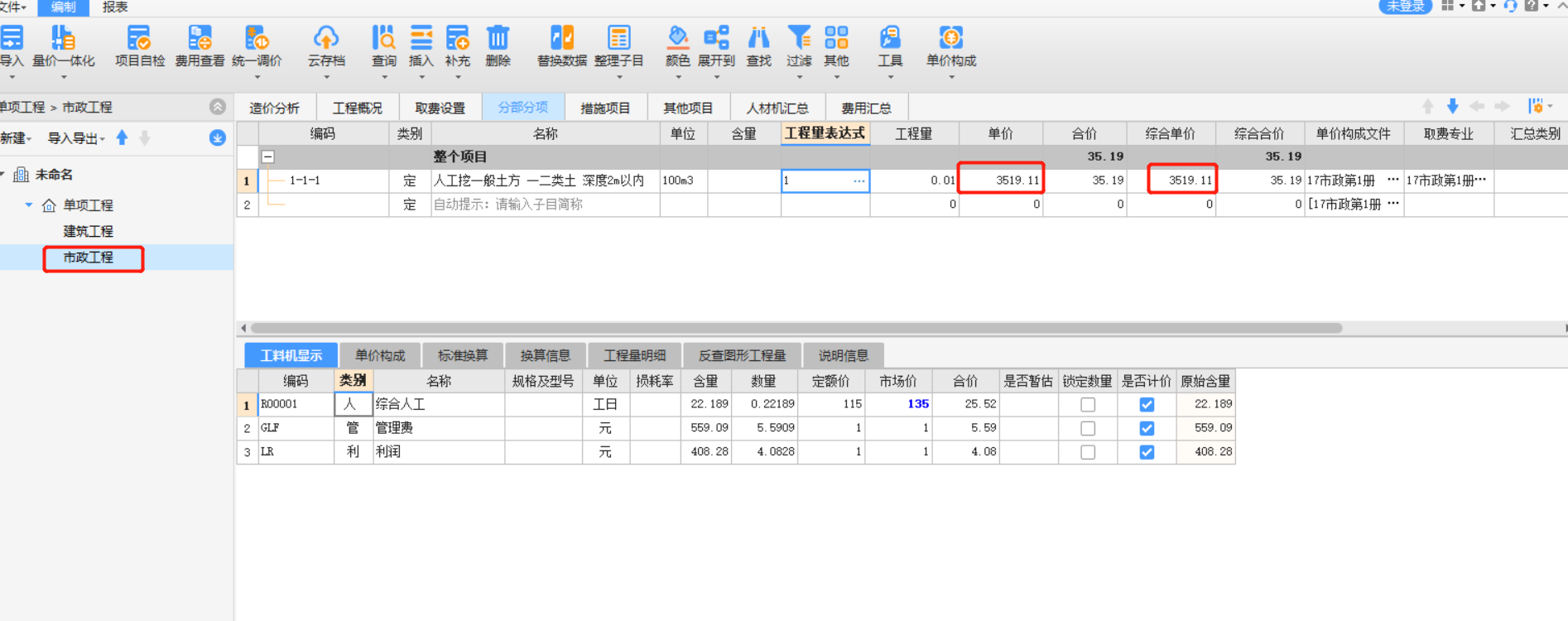Click blue move-up arrow in project tree panel
Screen dimensions: 1568x621
[123, 137]
